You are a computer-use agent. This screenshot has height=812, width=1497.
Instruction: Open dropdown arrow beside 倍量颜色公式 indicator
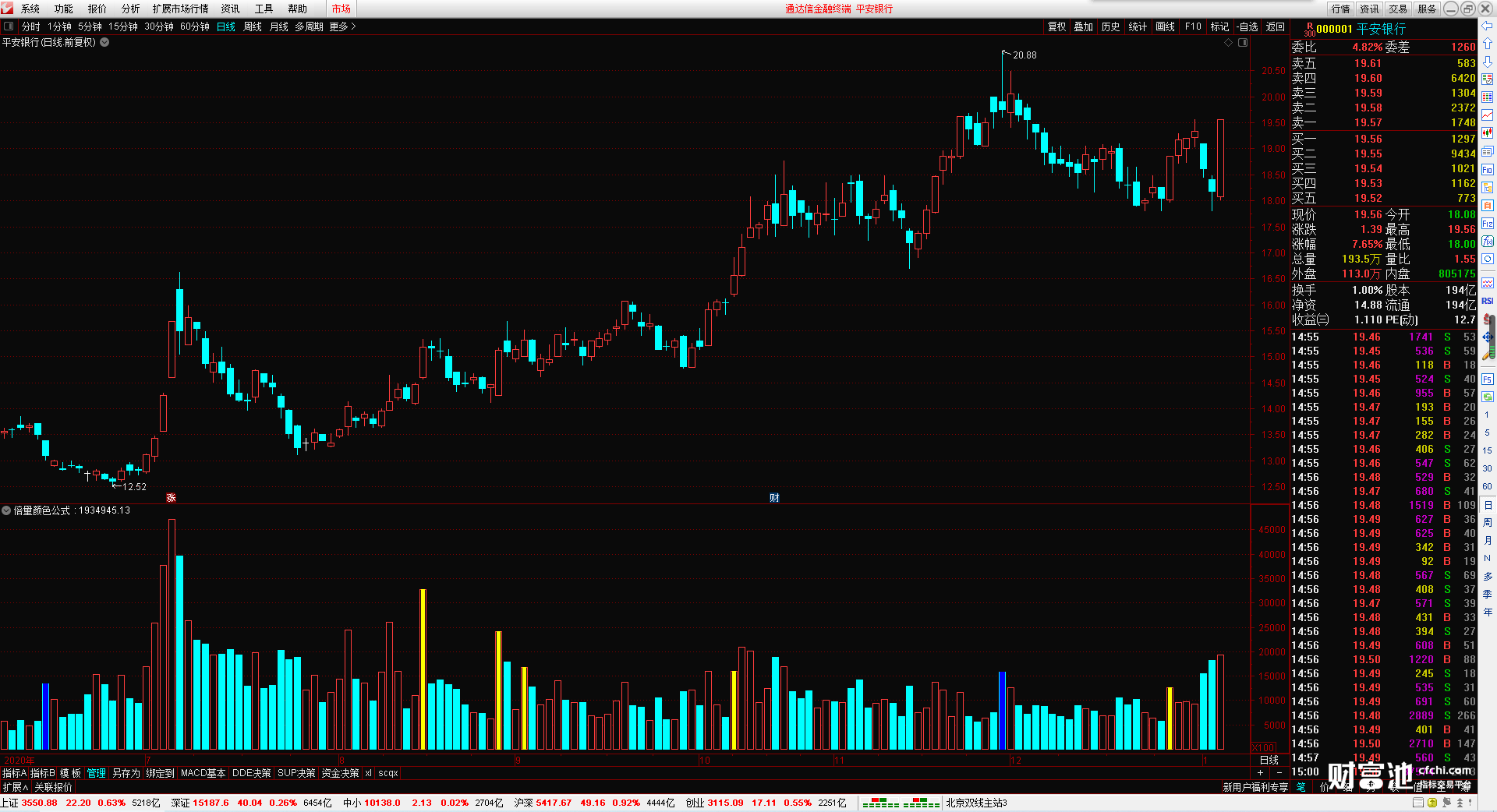click(6, 510)
